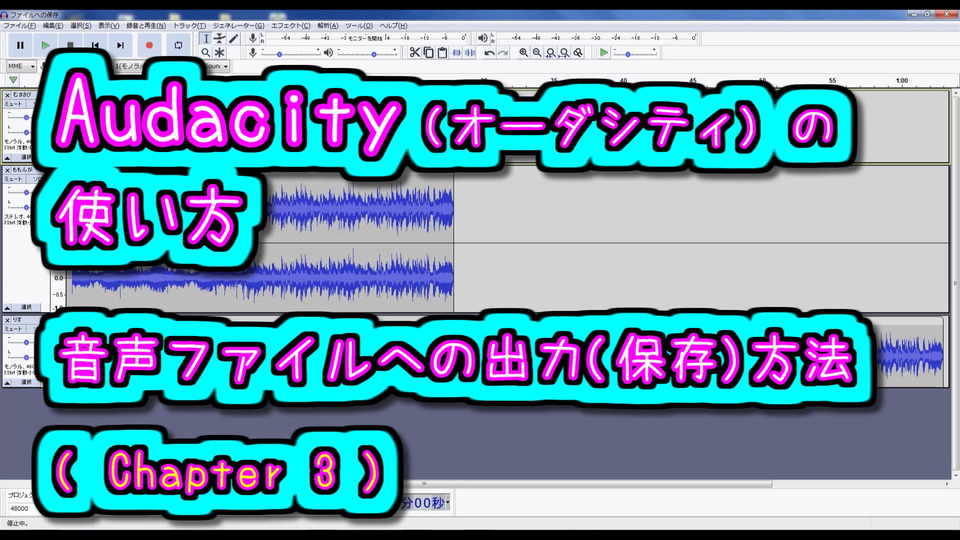Screen dimensions: 960x540
Task: Click 選択 button on りす track
Action: [27, 382]
